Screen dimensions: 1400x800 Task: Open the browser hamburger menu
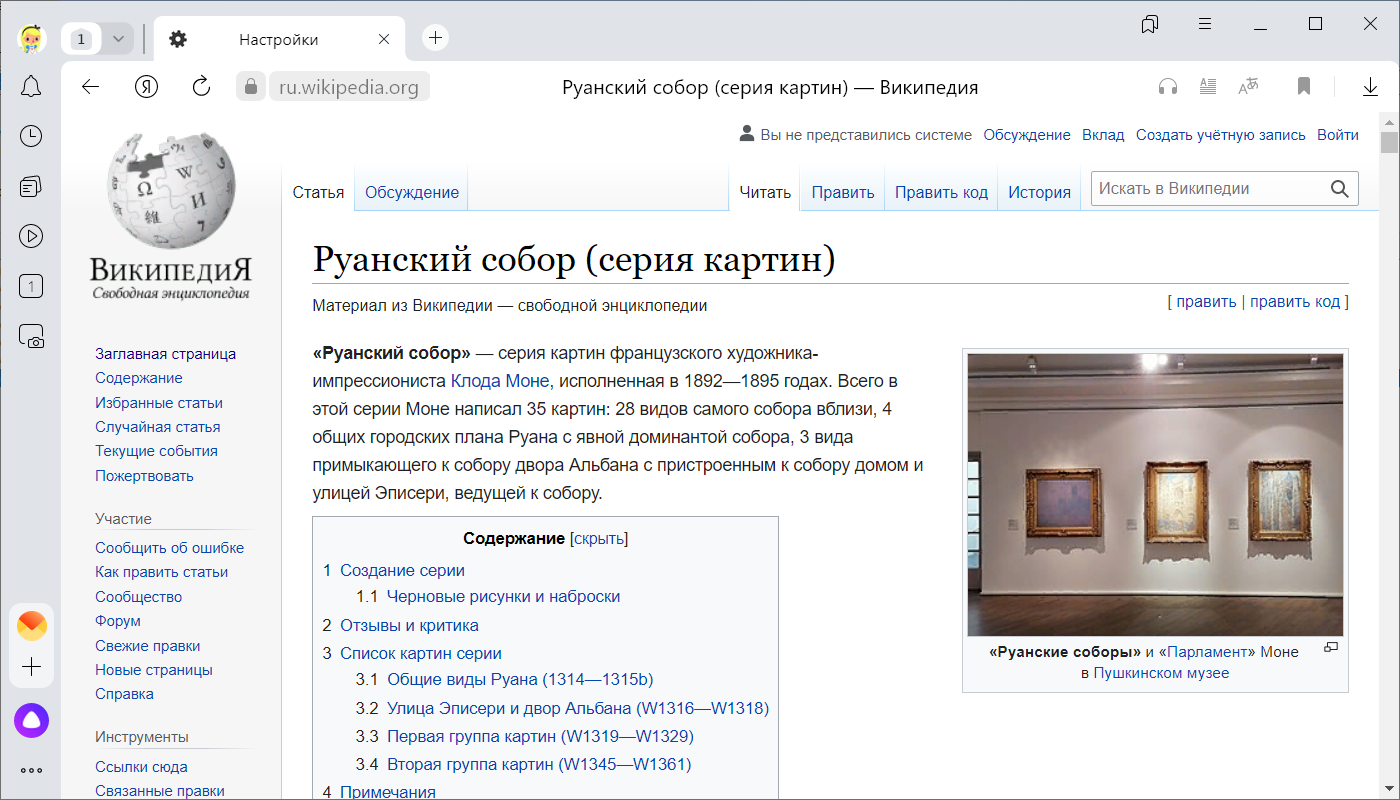[1206, 24]
